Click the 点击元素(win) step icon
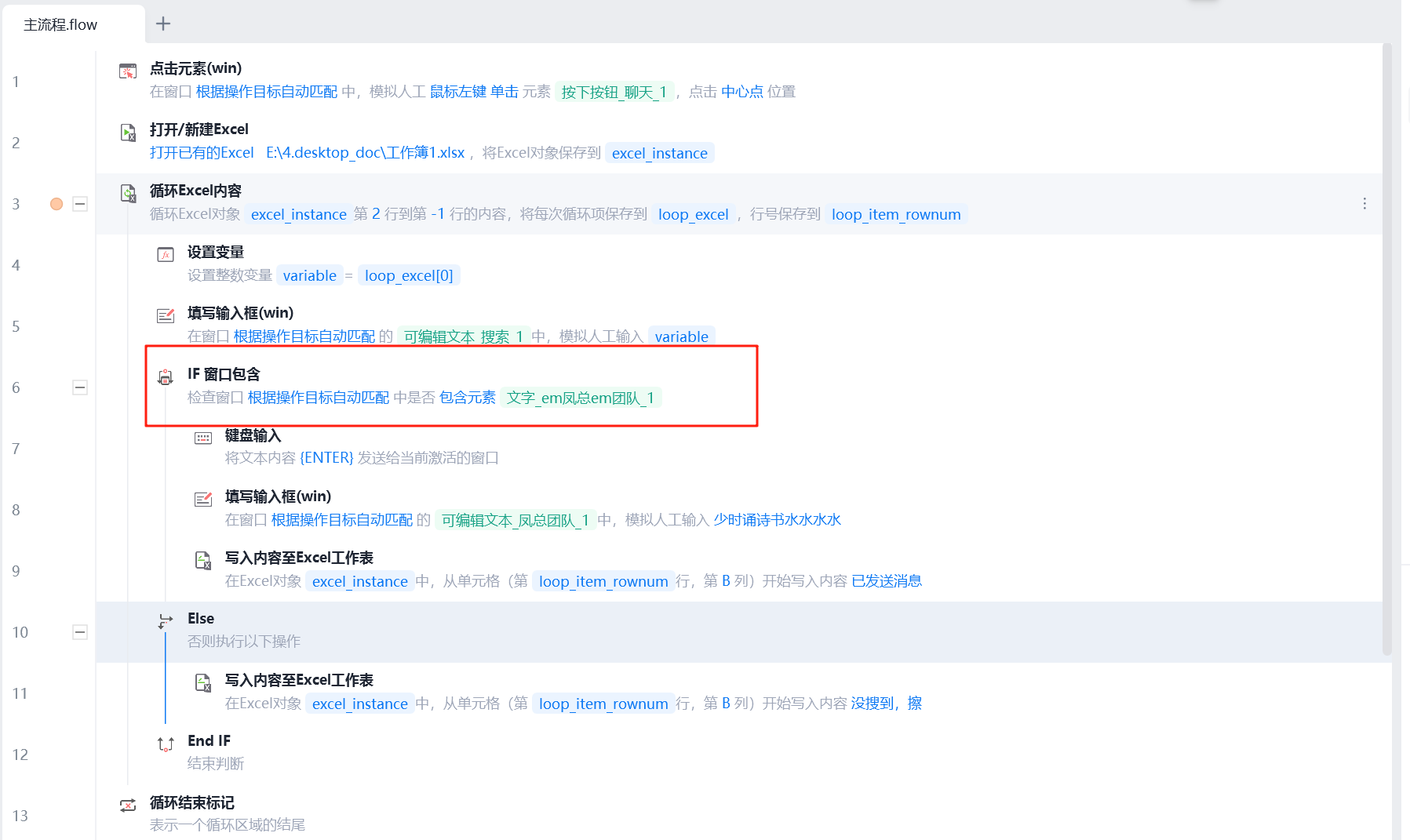This screenshot has height=840, width=1410. (128, 71)
